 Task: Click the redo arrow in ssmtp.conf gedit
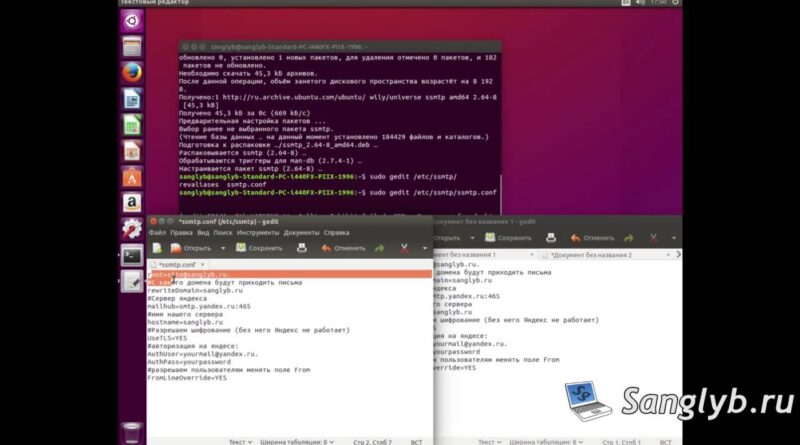point(379,248)
